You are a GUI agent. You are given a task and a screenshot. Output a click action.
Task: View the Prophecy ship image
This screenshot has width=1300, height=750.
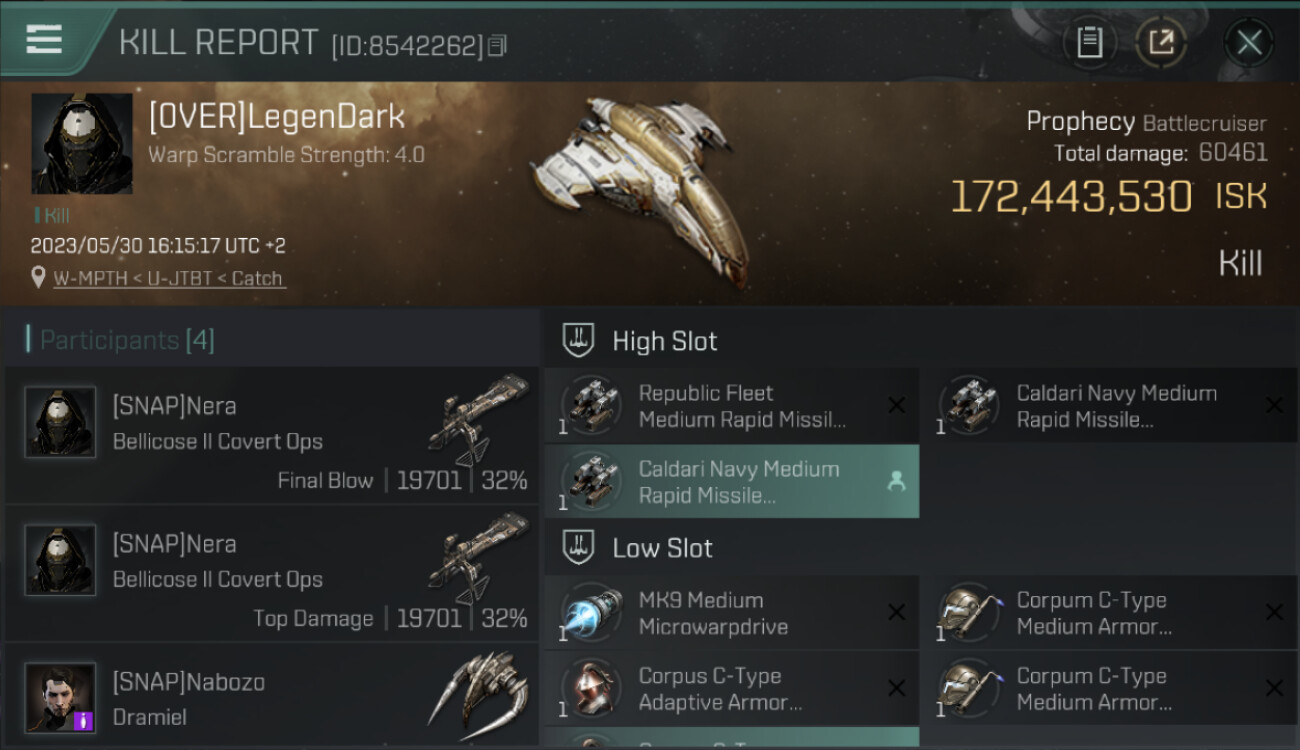[640, 185]
